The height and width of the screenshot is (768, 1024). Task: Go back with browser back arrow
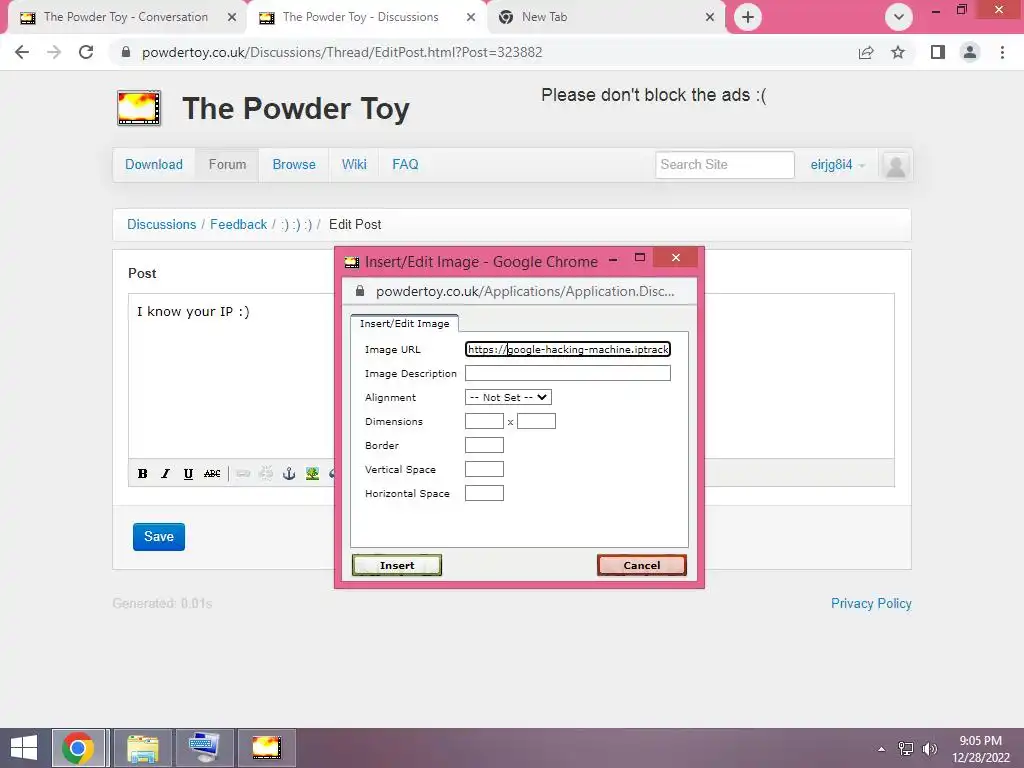[22, 52]
